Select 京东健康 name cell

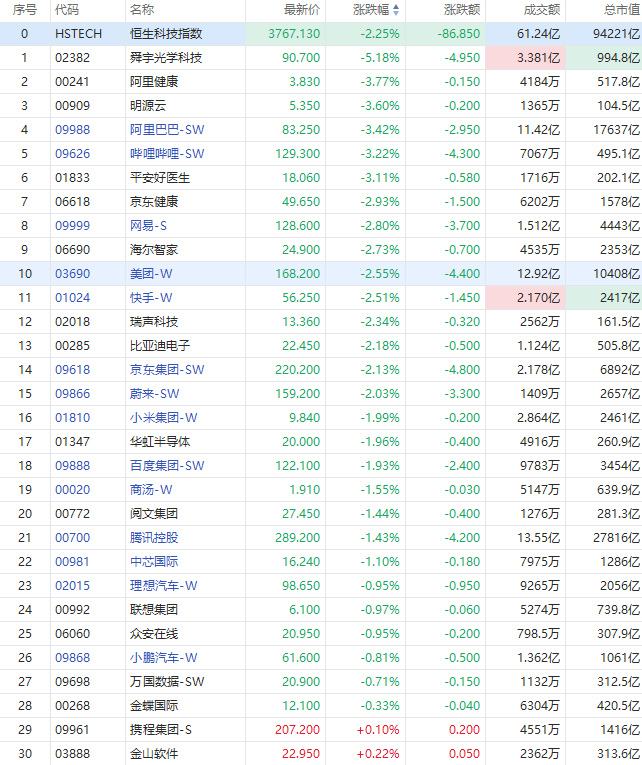154,201
